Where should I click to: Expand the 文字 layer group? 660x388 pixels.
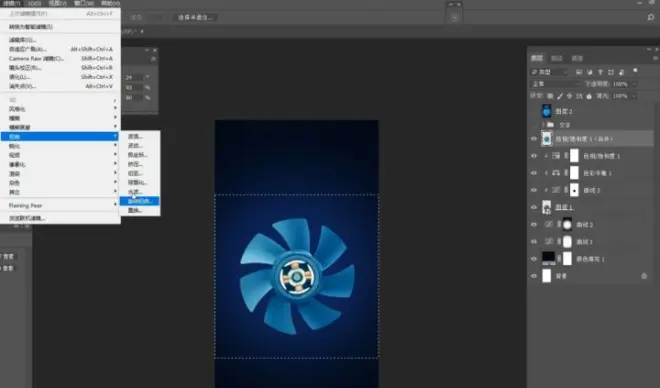(543, 125)
